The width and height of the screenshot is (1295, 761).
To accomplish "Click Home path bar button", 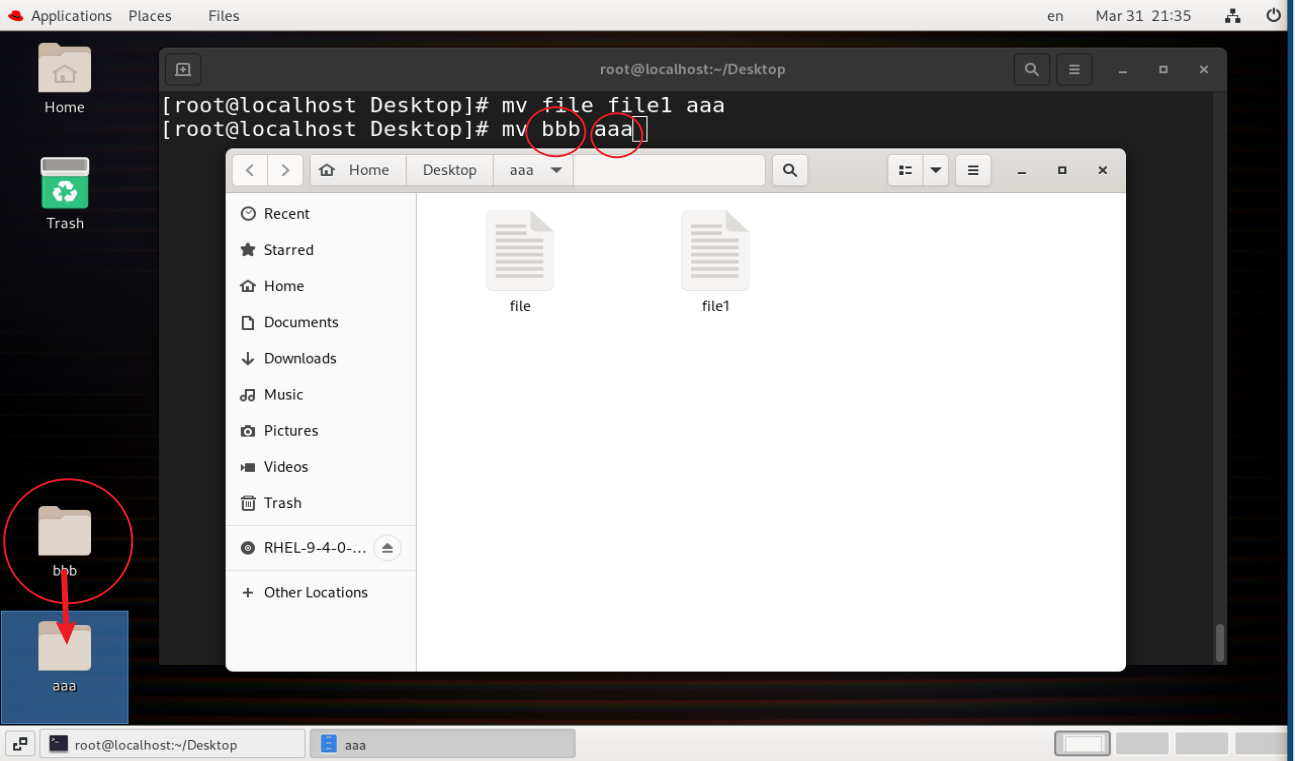I will pos(358,170).
